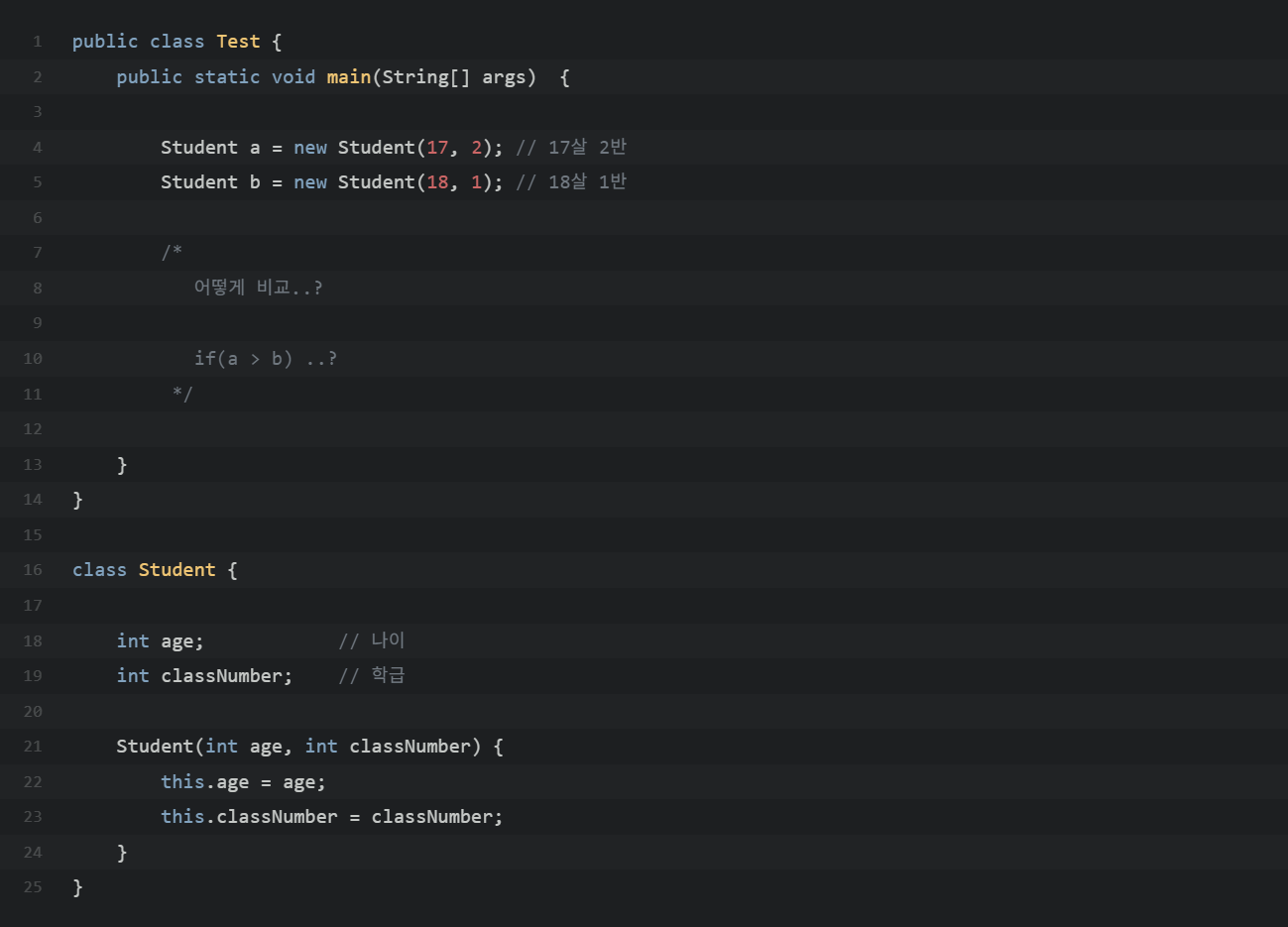Click the 학급 comment
The image size is (1288, 927).
(372, 676)
